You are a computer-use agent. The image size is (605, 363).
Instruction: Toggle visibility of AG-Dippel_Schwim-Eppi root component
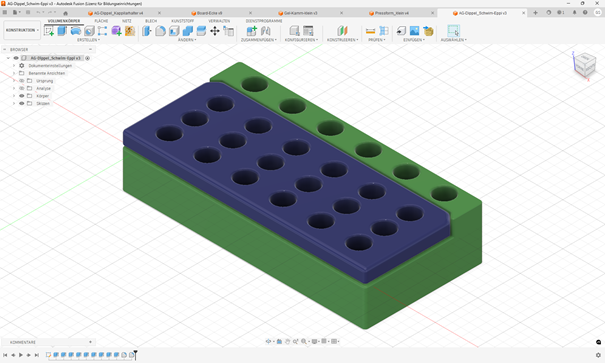coord(16,58)
